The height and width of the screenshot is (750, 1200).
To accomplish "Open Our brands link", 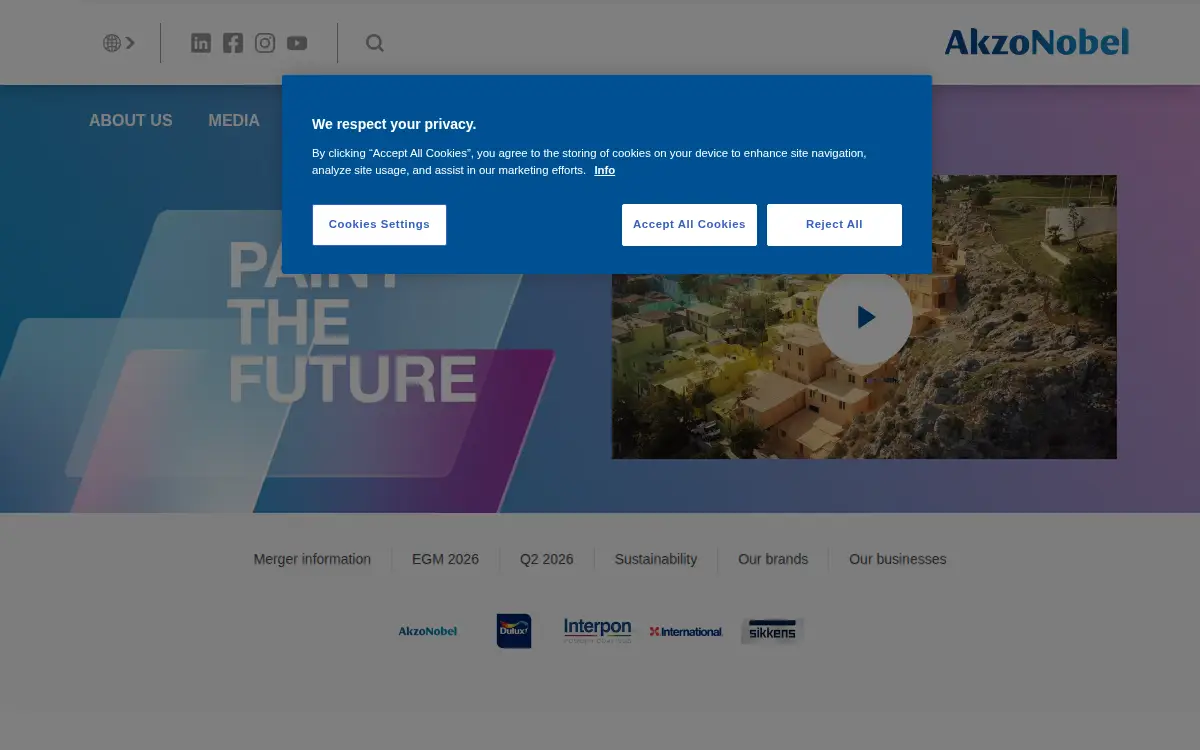I will (773, 559).
